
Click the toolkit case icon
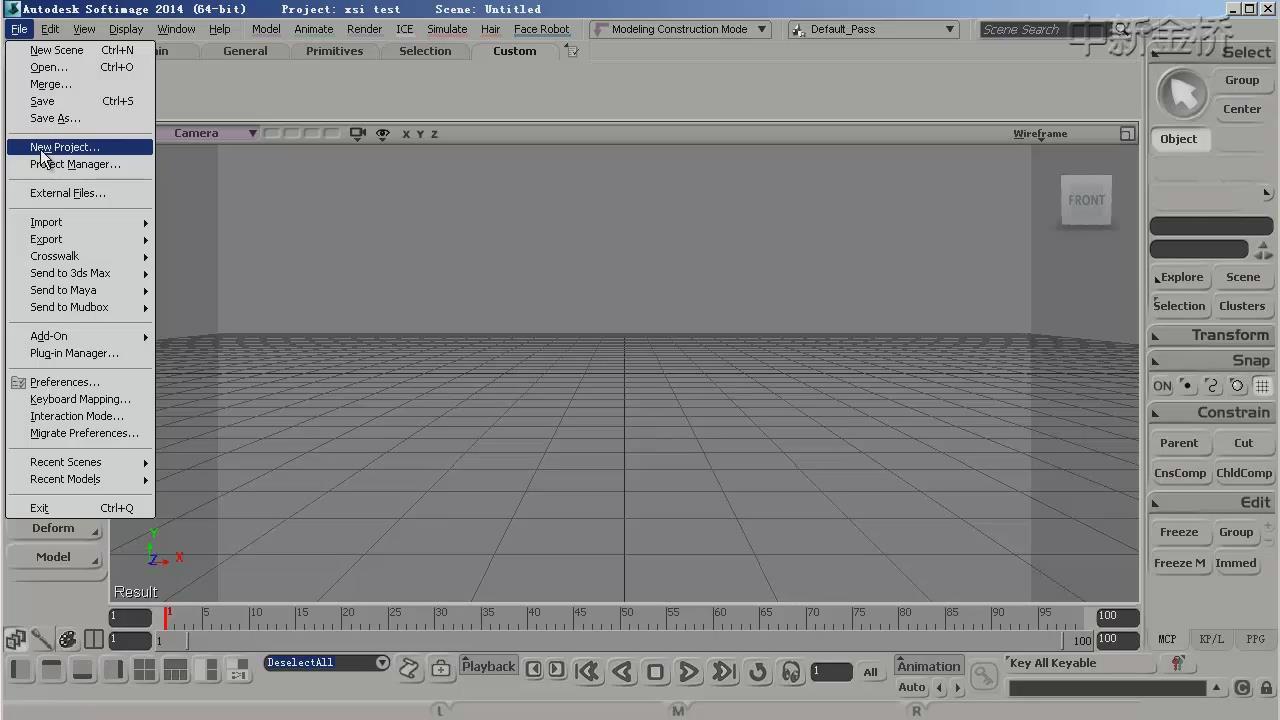coord(441,668)
